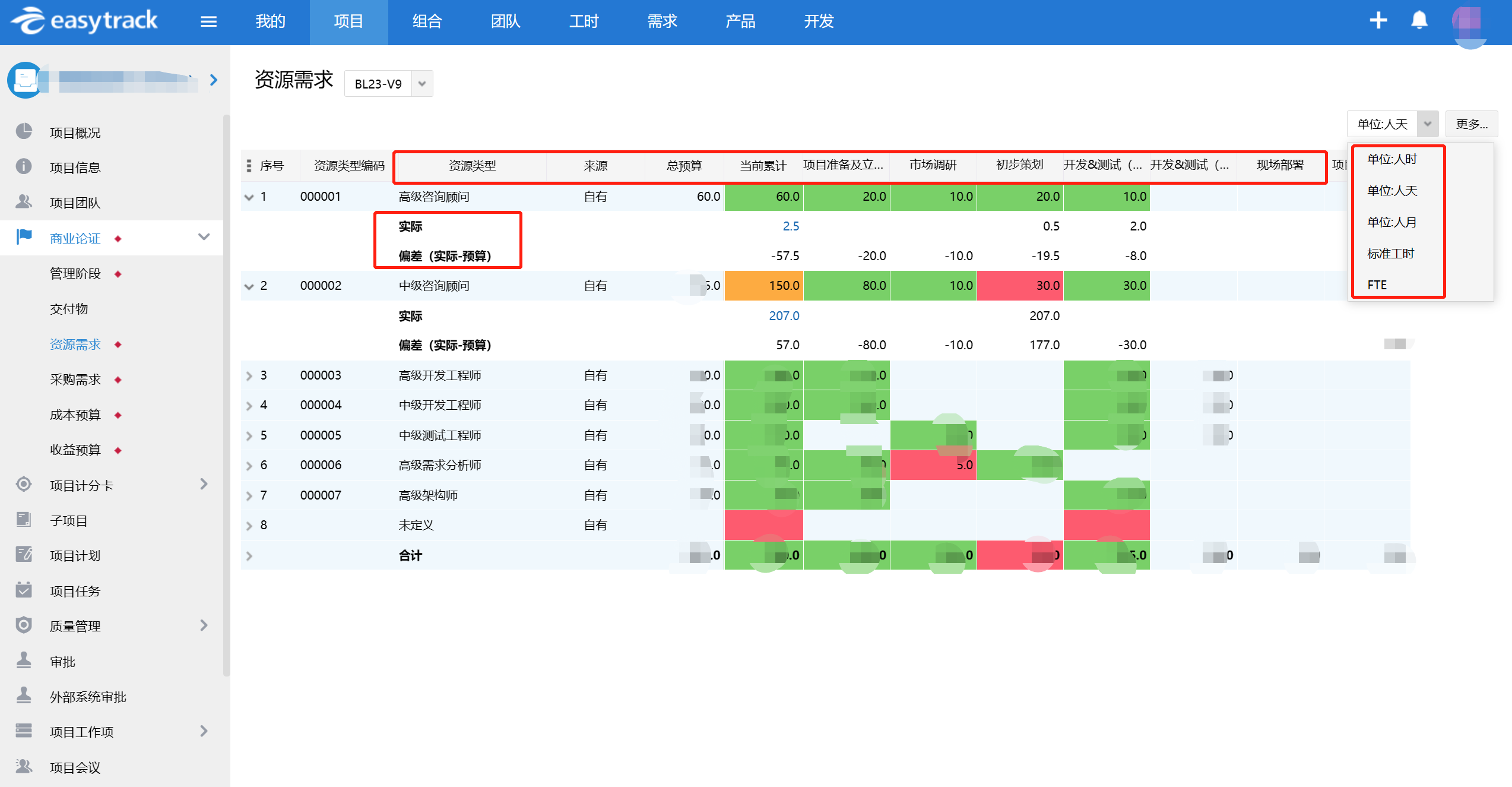The height and width of the screenshot is (787, 1512).
Task: Open the 组合 top menu
Action: coord(427,22)
